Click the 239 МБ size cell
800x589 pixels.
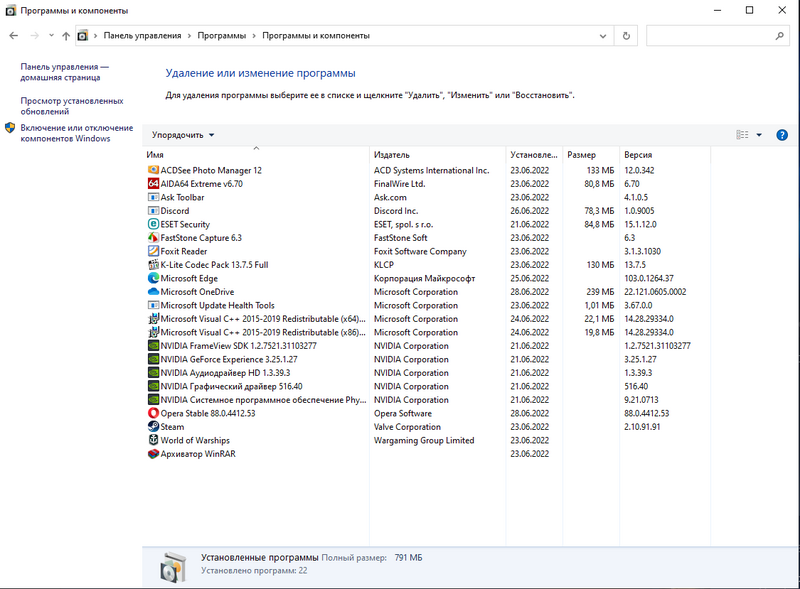pos(600,292)
